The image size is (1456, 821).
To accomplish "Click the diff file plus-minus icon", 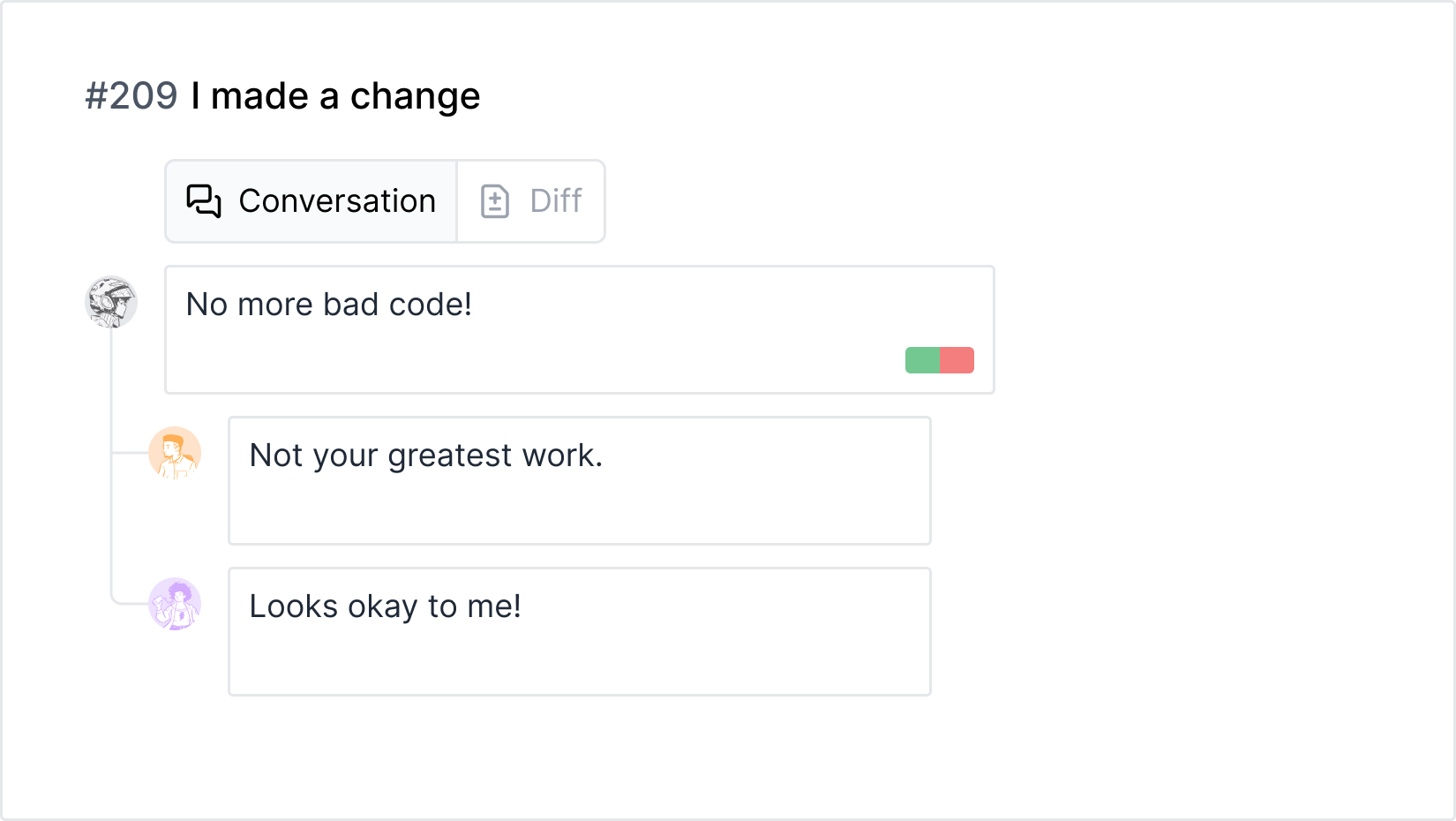I will click(x=495, y=201).
